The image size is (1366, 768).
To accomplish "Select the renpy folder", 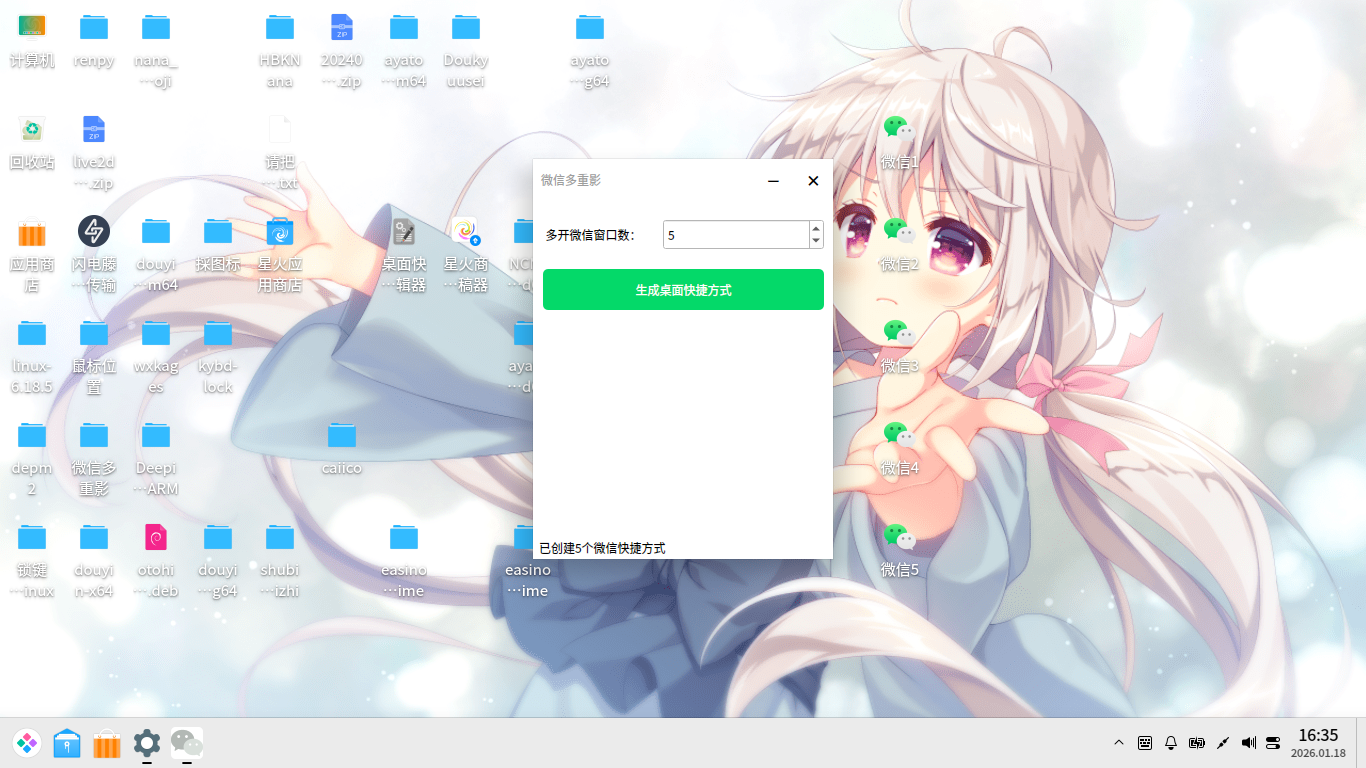I will 94,40.
